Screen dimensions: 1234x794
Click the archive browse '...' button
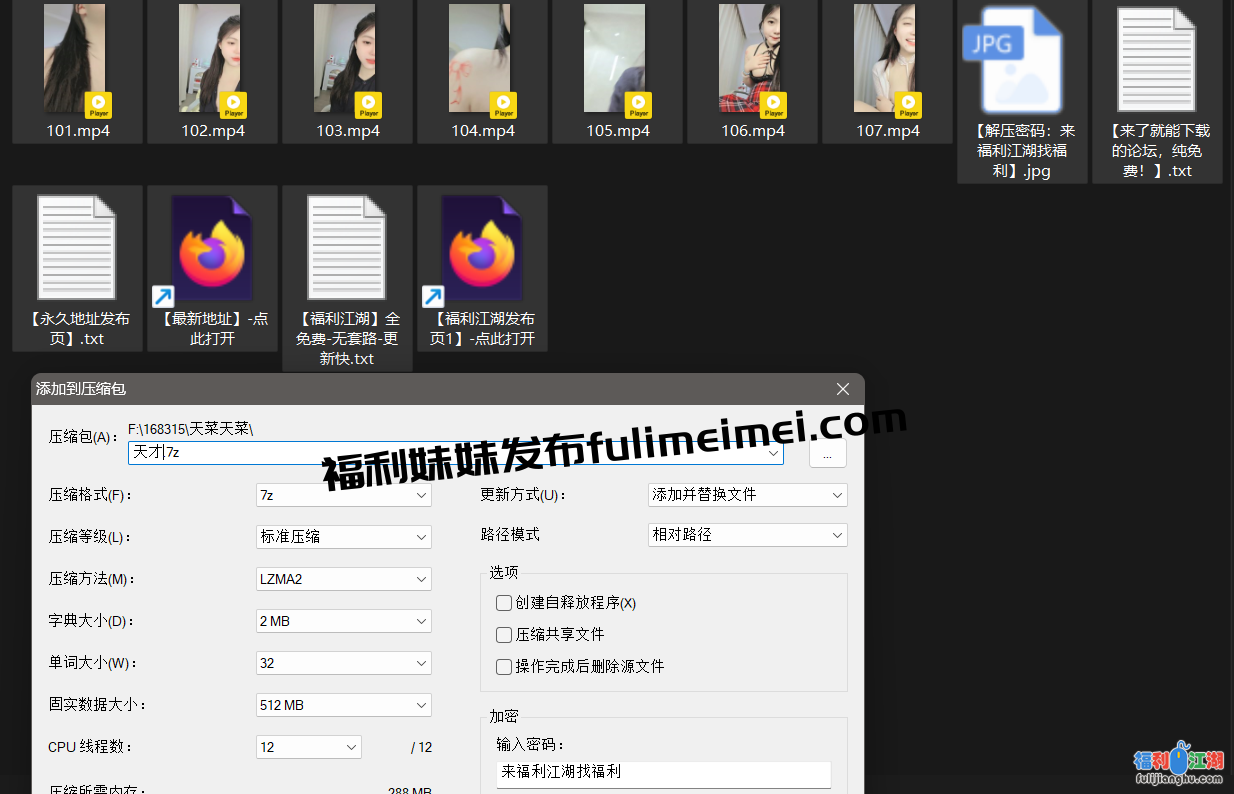pos(827,452)
